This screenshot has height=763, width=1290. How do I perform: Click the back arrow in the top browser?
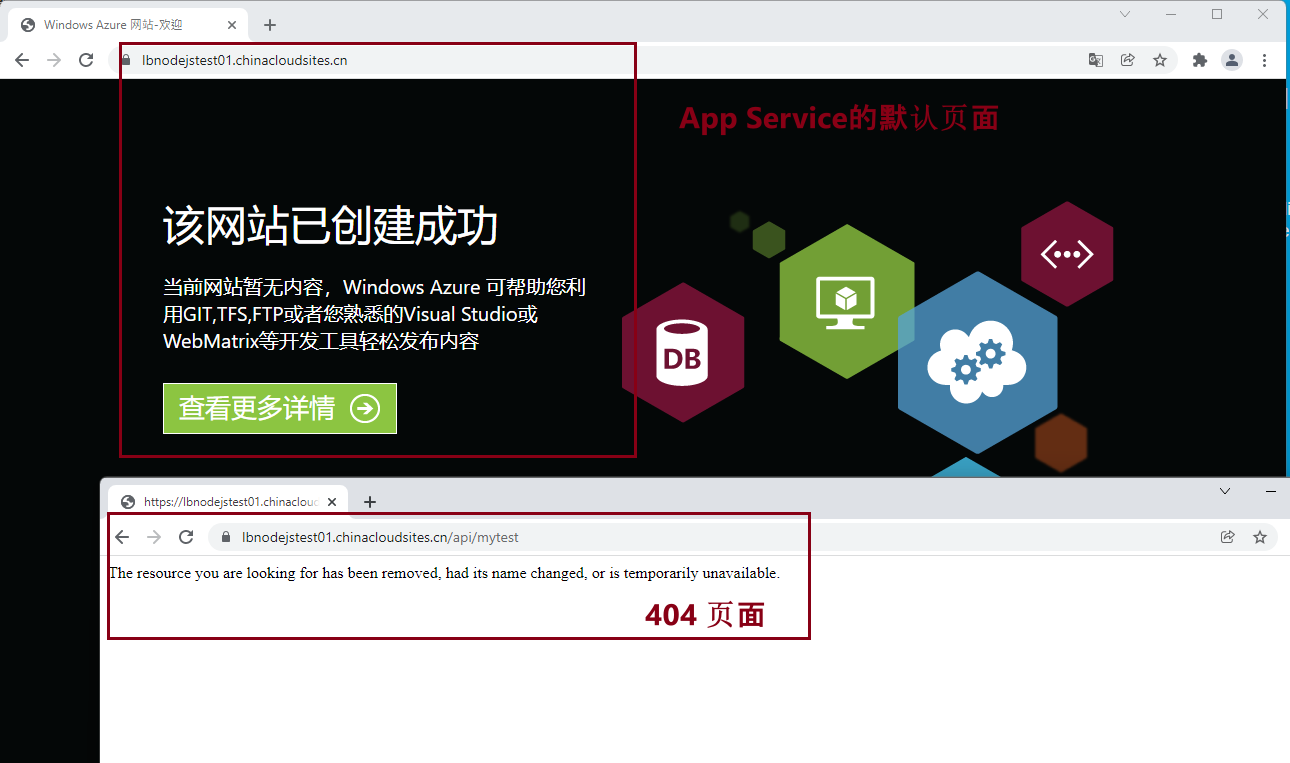click(x=22, y=60)
